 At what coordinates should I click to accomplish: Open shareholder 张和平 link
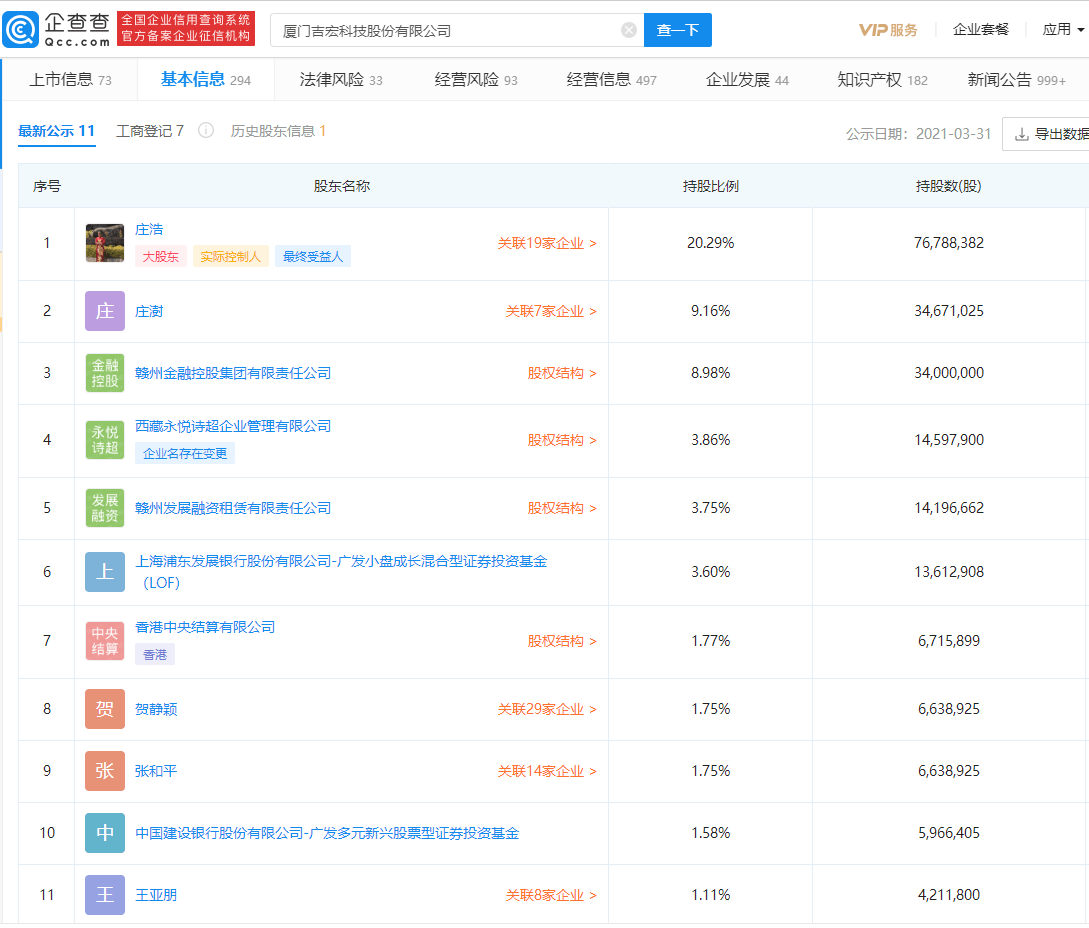point(156,771)
